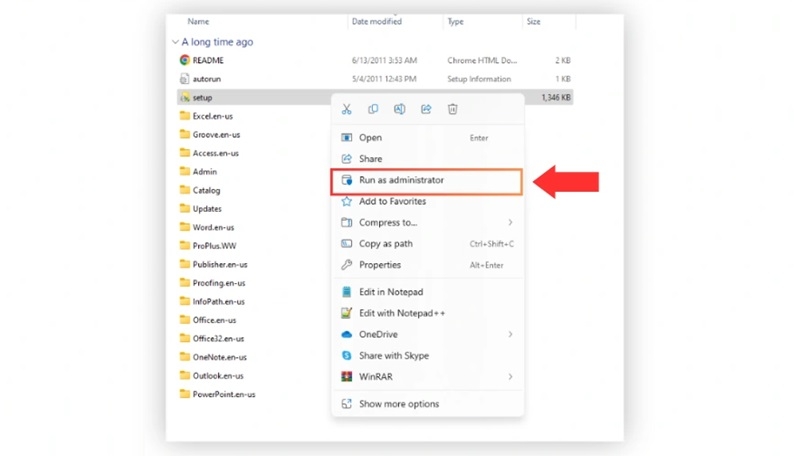This screenshot has height=456, width=800.
Task: Click Show more options
Action: pos(427,404)
